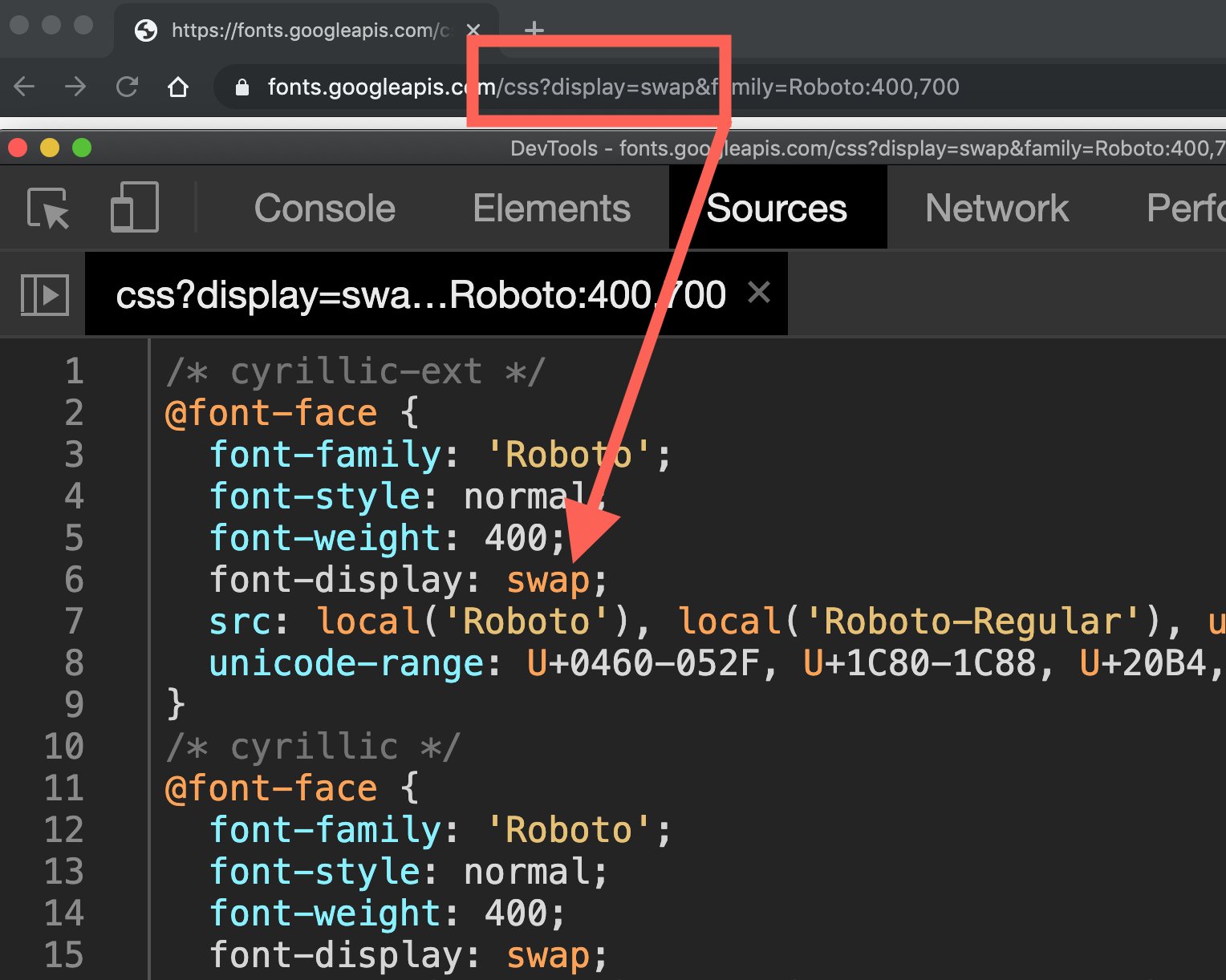Click the "U+1C80-1C88" range value
Image resolution: width=1226 pixels, height=980 pixels.
point(920,663)
